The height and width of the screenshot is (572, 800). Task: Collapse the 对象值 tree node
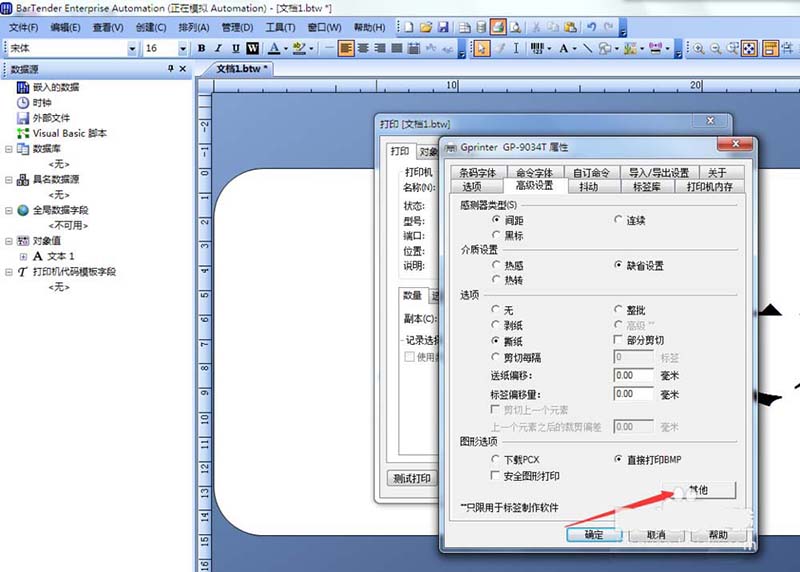[9, 241]
